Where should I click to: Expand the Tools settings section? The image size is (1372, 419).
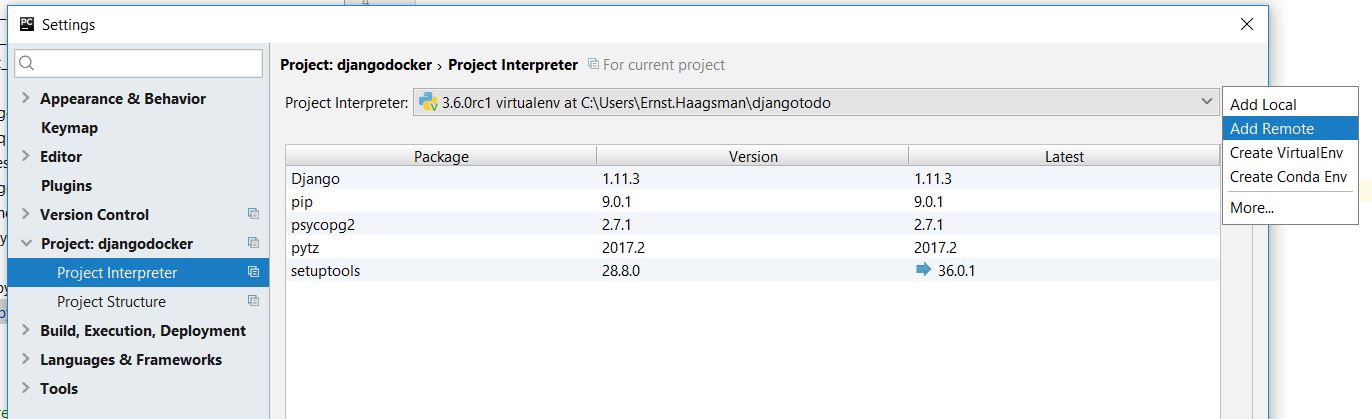26,388
